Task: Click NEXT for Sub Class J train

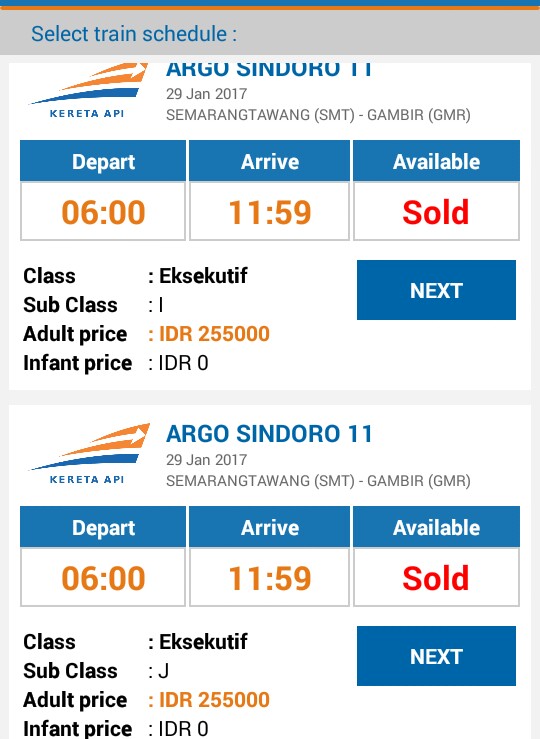Action: coord(436,656)
